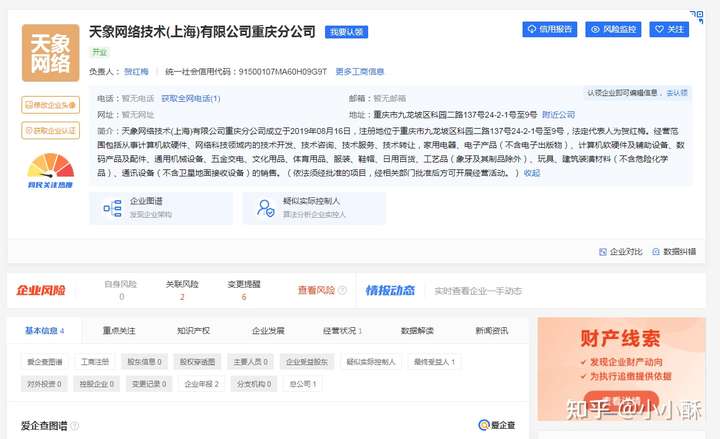
Task: Select the 股权穿透图 tag
Action: click(197, 362)
